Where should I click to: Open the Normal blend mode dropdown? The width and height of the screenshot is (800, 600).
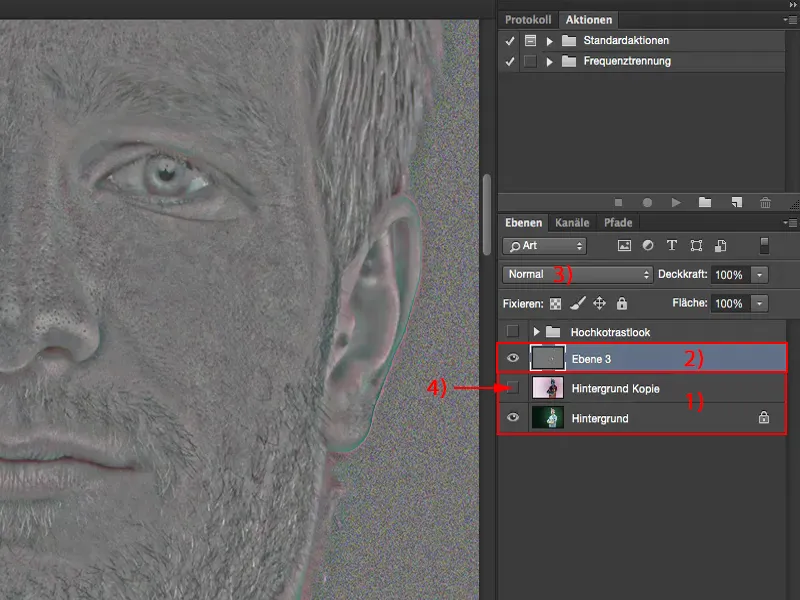tap(578, 274)
